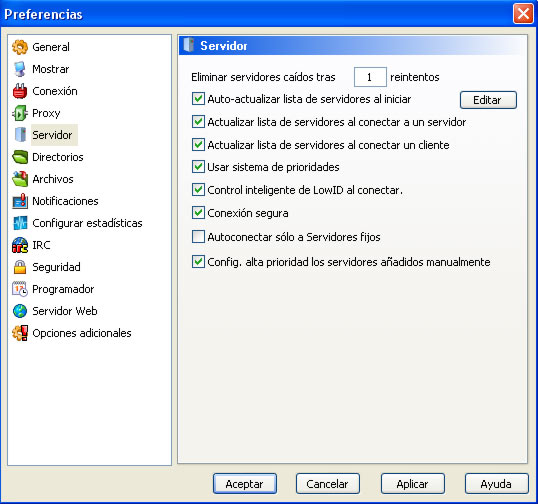This screenshot has height=504, width=538.
Task: Go to Opciones adicionales section
Action: (x=82, y=333)
